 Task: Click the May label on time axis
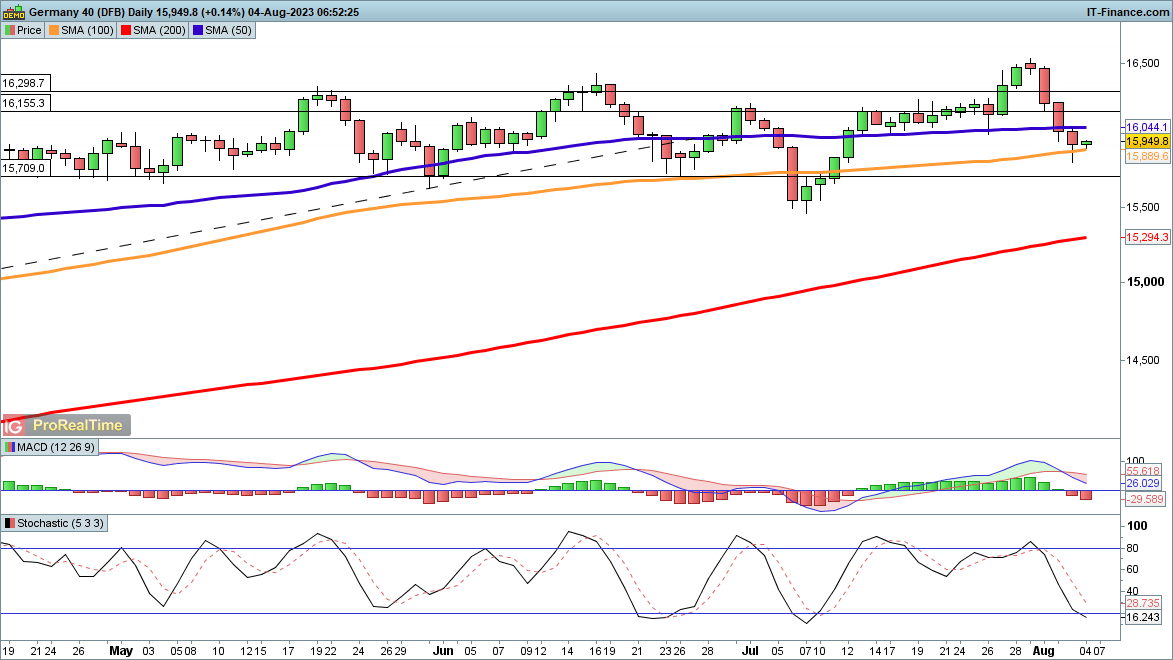(121, 651)
